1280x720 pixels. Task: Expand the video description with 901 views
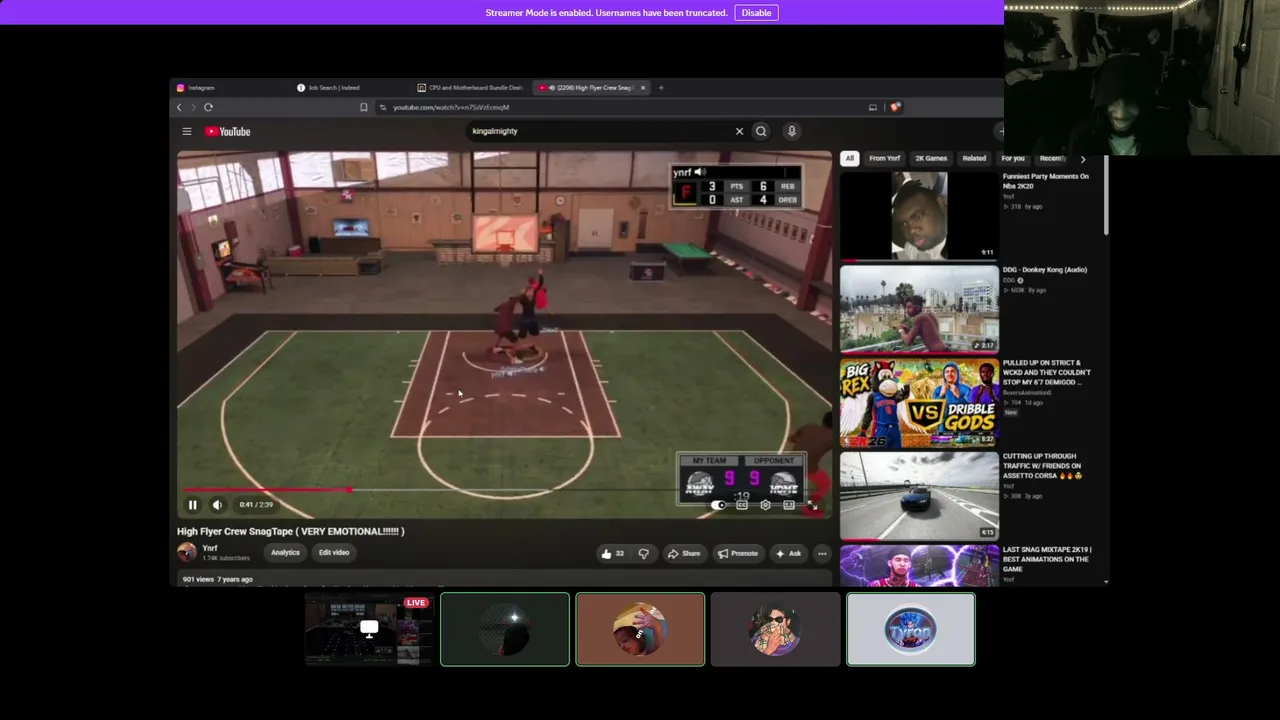pyautogui.click(x=504, y=579)
